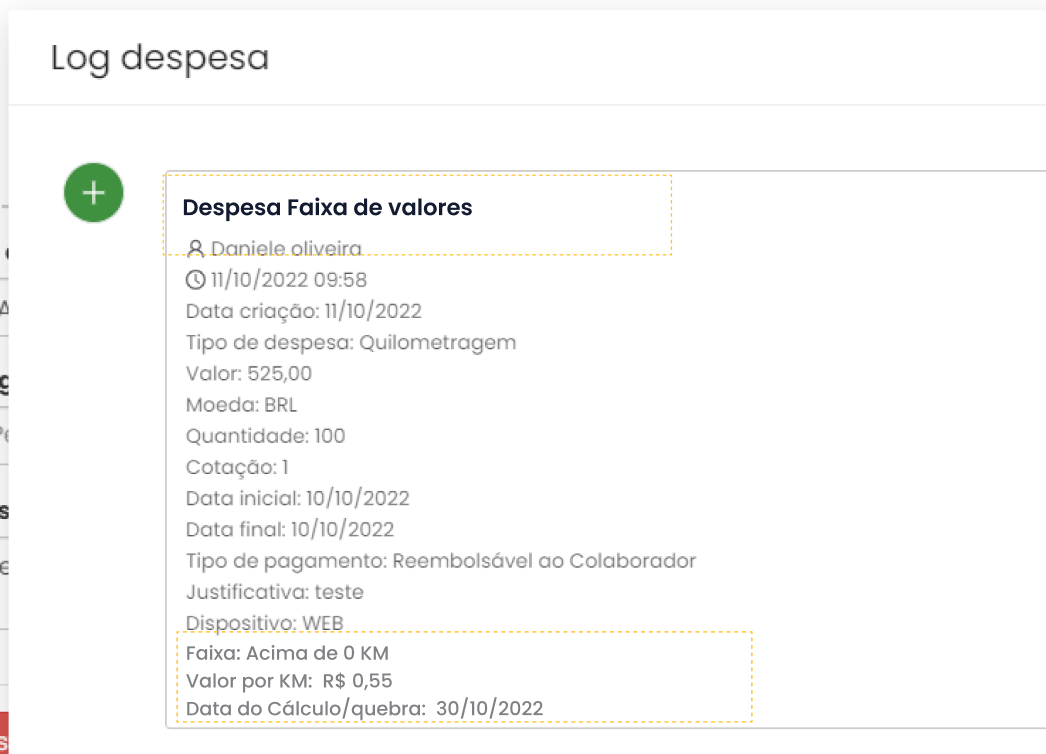This screenshot has height=754, width=1046.
Task: Select the Log despesa heading
Action: coord(160,59)
